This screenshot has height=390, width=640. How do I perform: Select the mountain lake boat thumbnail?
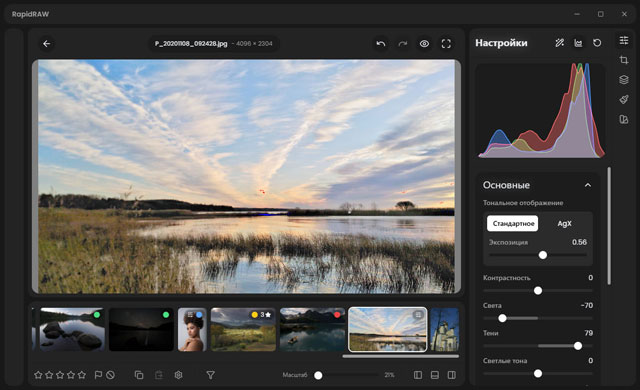[x=313, y=329]
